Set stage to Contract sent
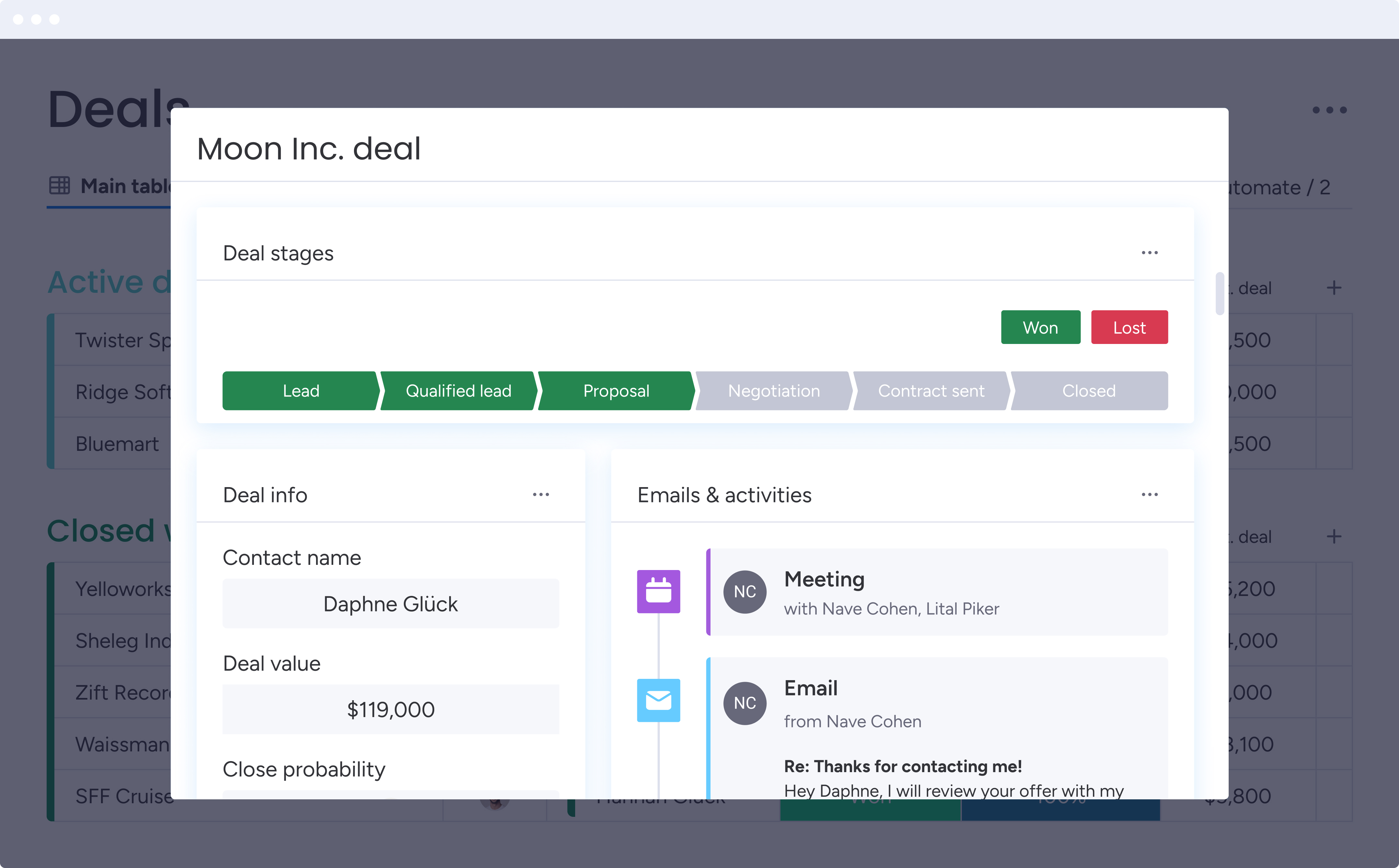Image resolution: width=1399 pixels, height=868 pixels. 931,391
